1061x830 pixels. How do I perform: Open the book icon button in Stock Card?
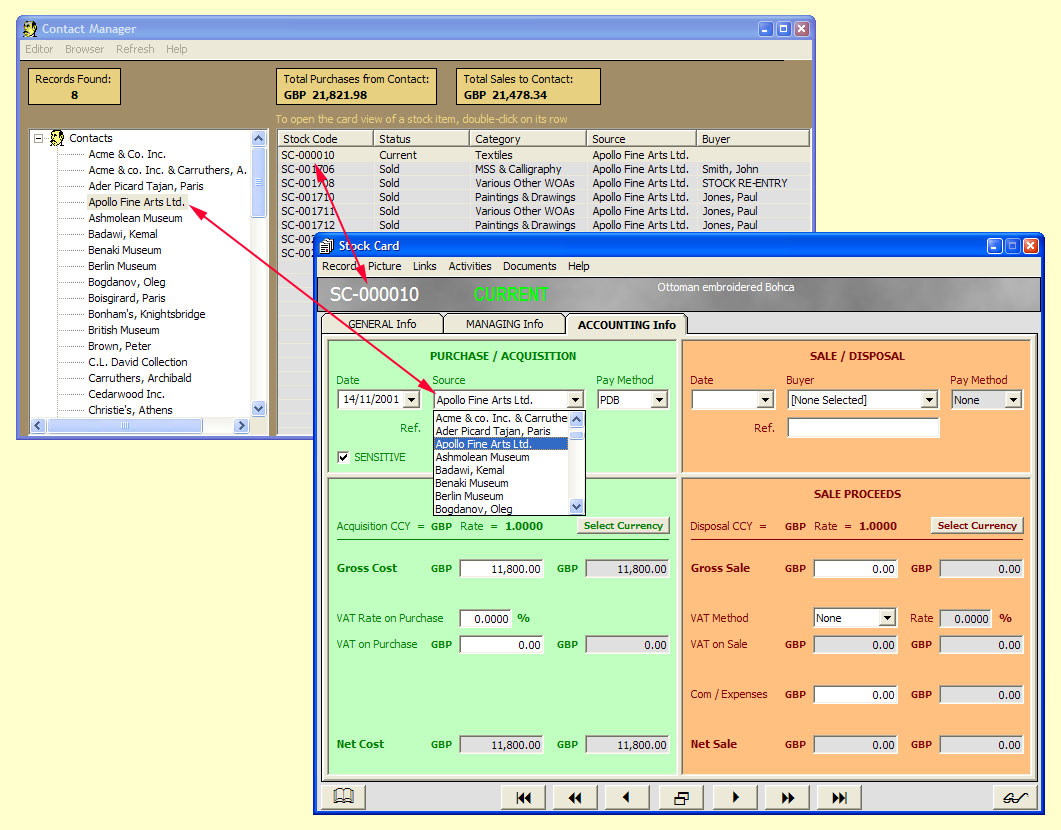[343, 797]
